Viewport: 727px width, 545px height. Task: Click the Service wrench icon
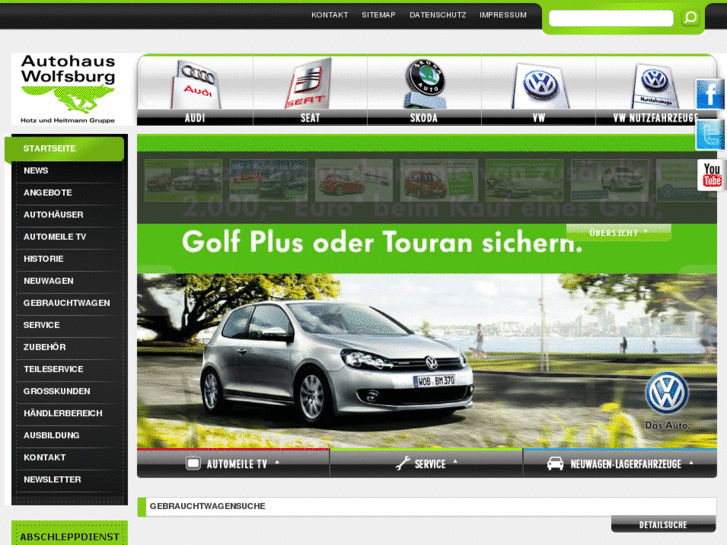(402, 463)
